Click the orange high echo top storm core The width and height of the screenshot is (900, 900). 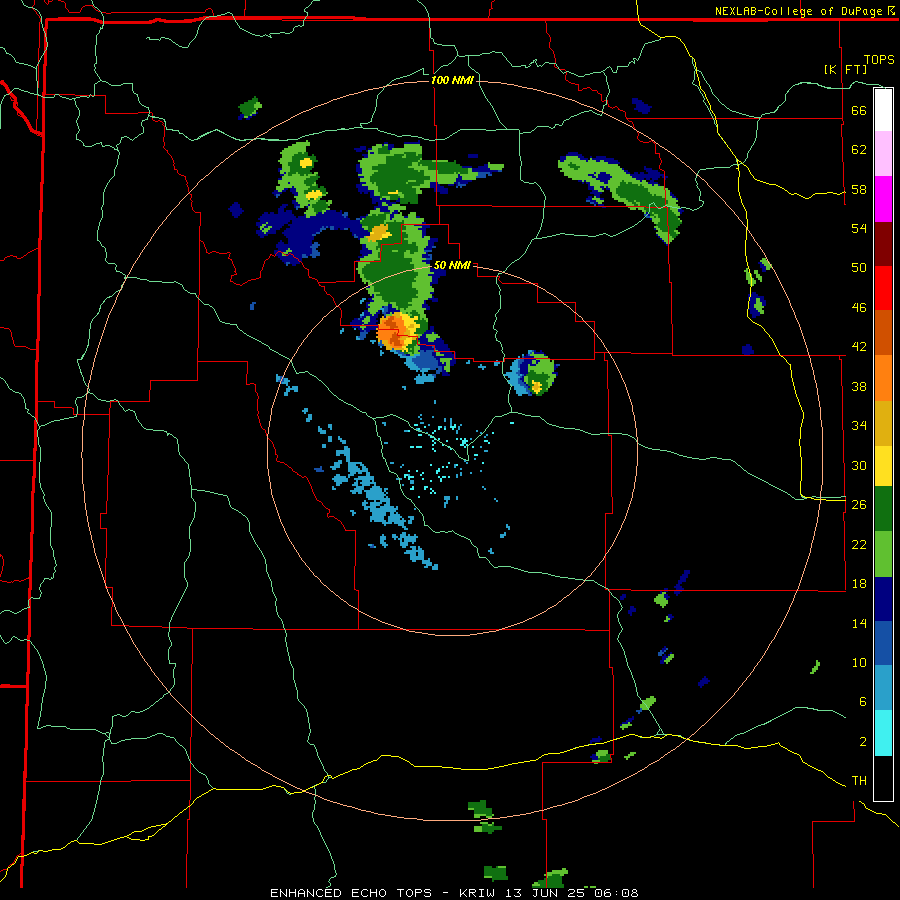point(398,331)
